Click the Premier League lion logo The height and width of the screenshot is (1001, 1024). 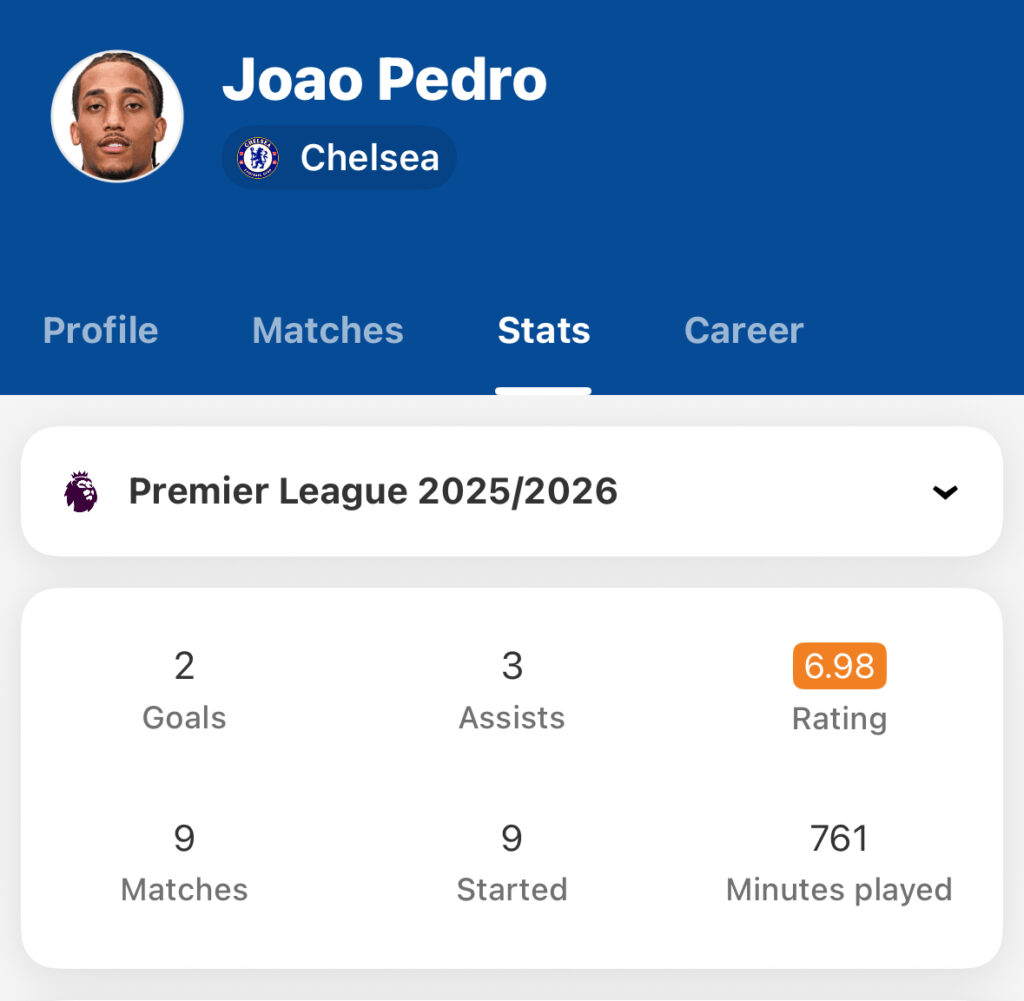pos(81,492)
